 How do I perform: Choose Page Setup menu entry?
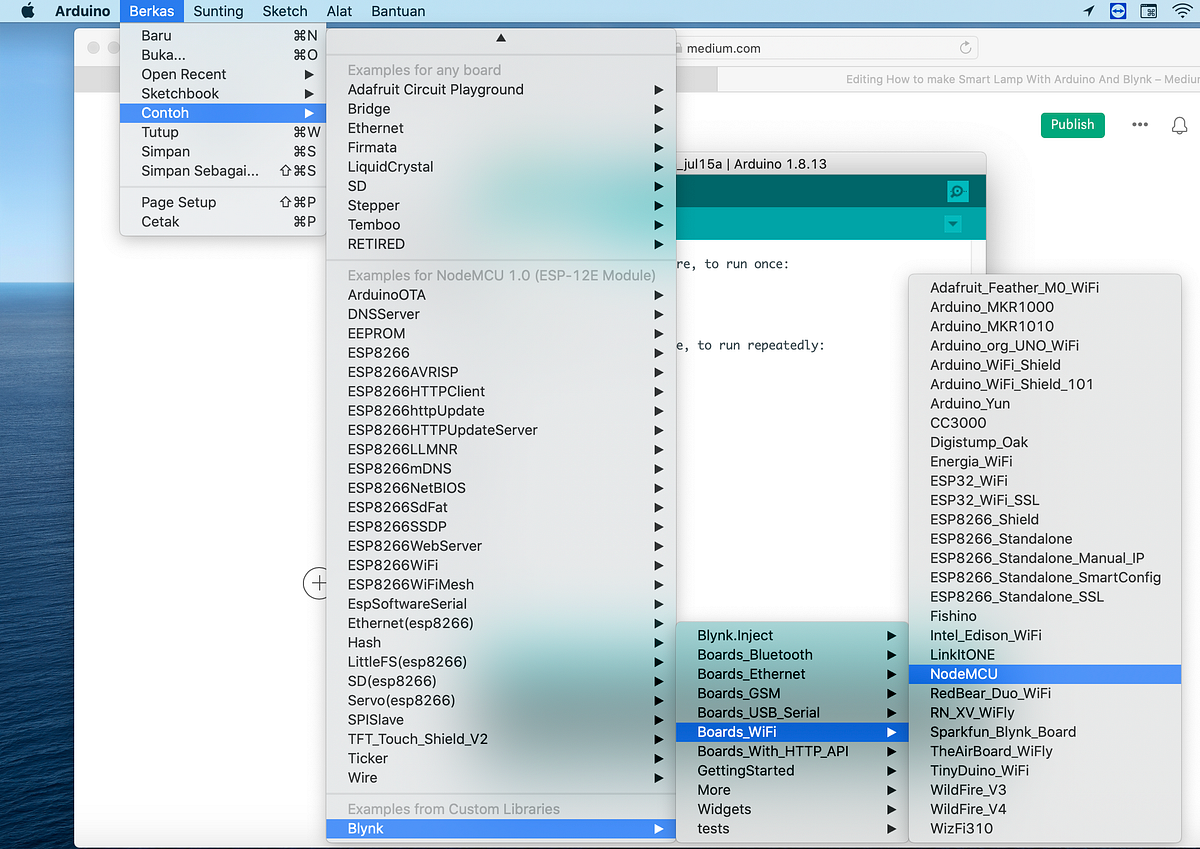(x=223, y=202)
